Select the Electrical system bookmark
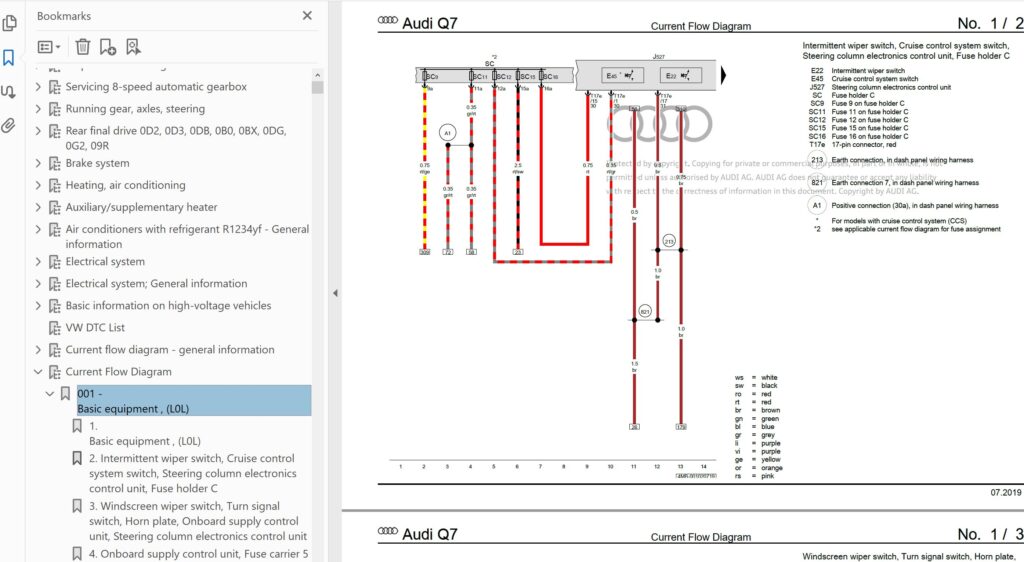Image resolution: width=1024 pixels, height=562 pixels. click(x=105, y=261)
